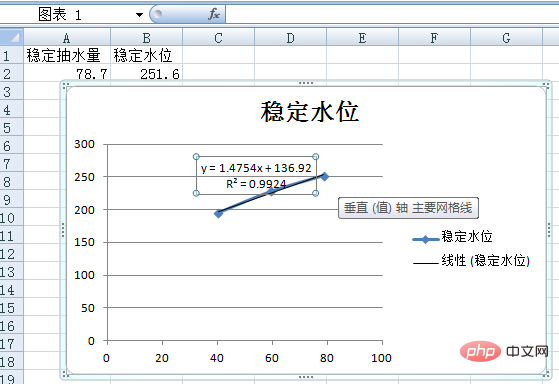Open the Name Box dropdown arrow
This screenshot has width=559, height=384.
point(139,15)
